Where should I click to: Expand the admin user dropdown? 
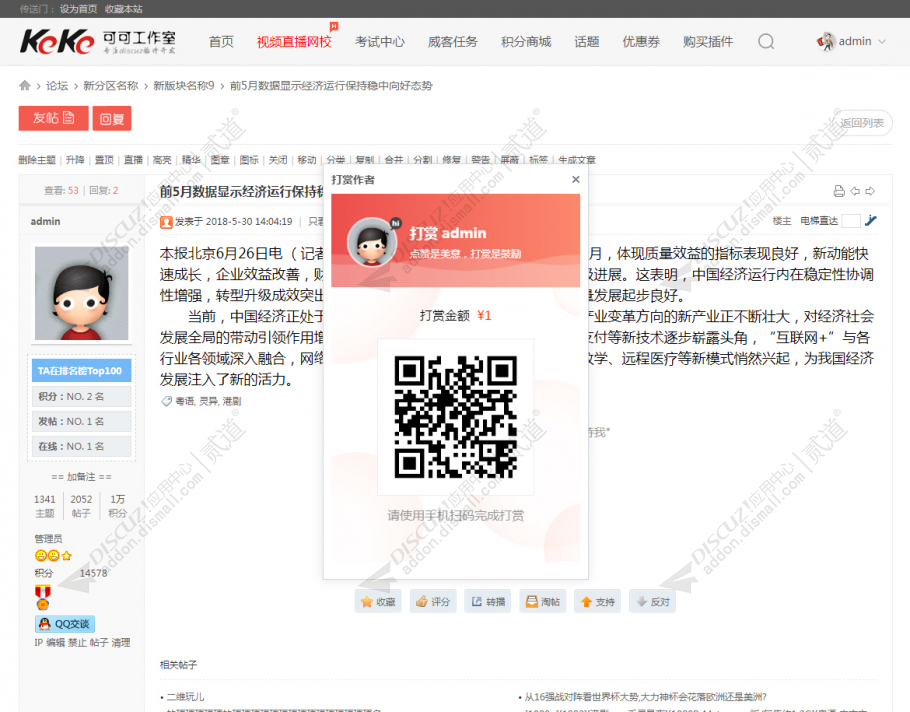[x=882, y=41]
